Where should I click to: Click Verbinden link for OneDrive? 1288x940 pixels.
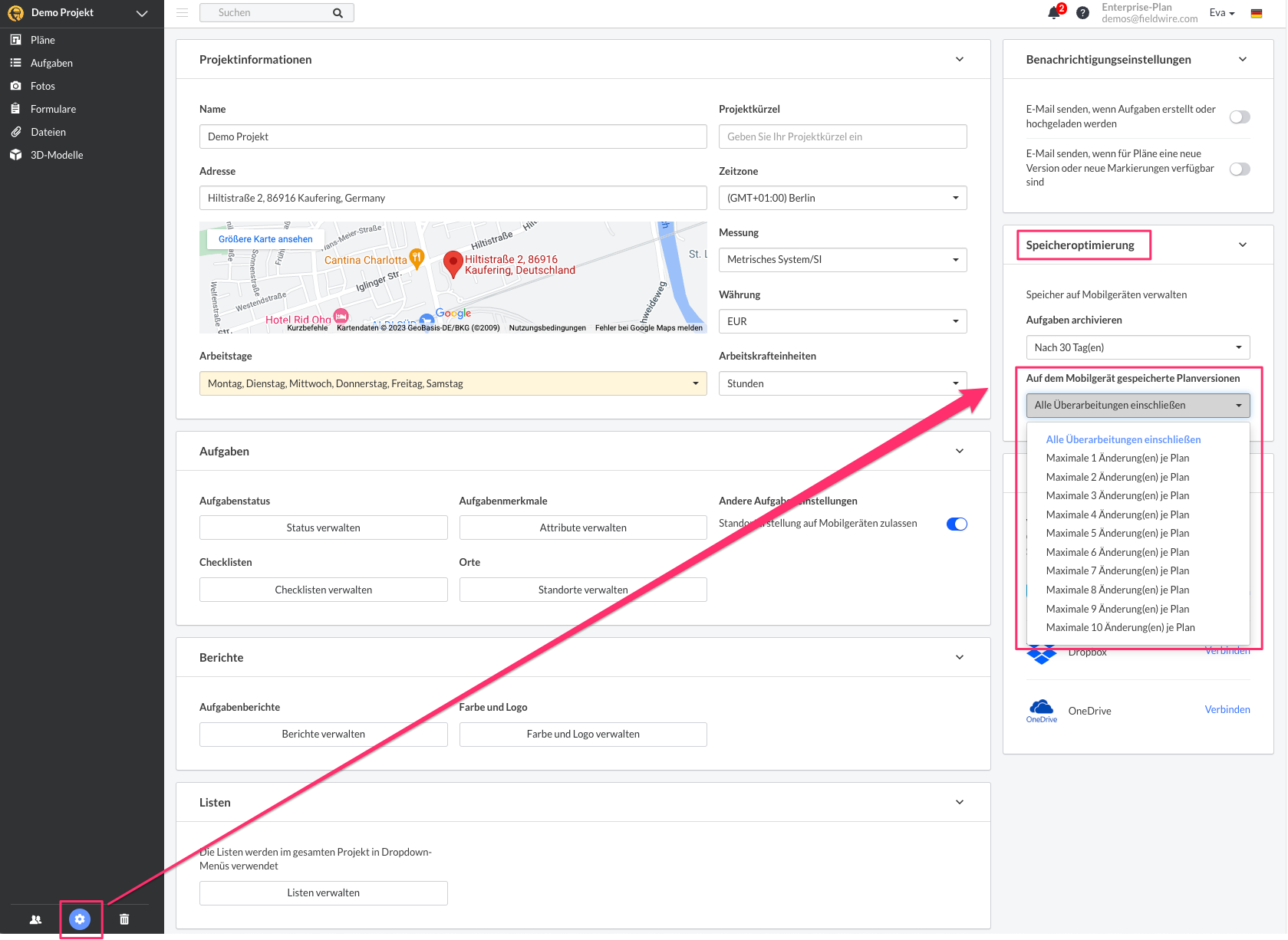pos(1227,710)
